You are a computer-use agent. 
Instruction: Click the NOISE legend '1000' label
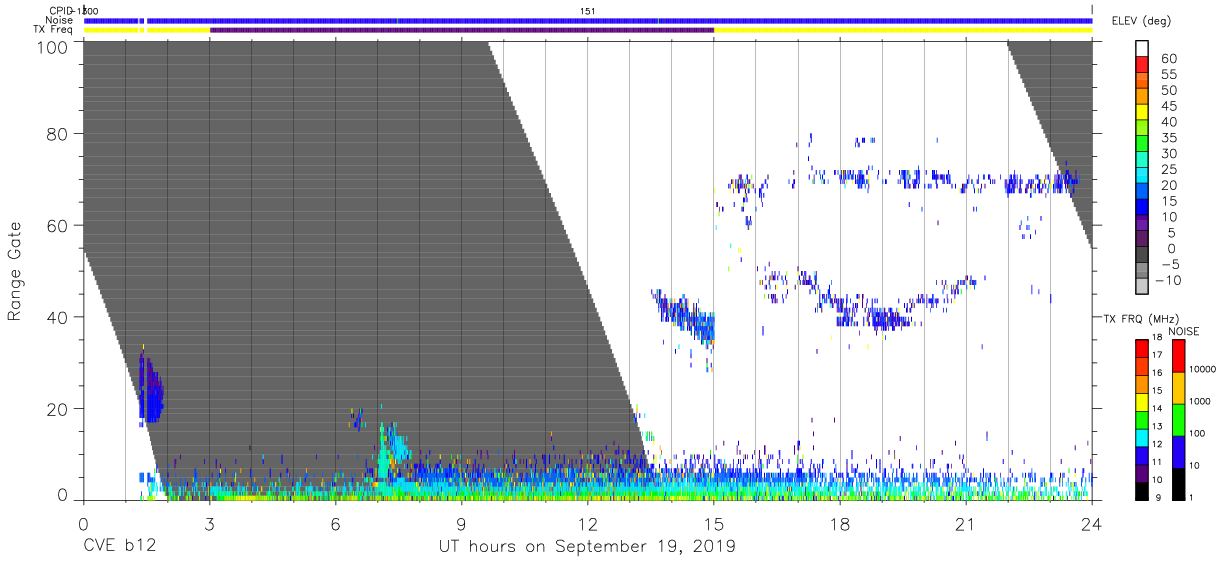click(x=1201, y=400)
